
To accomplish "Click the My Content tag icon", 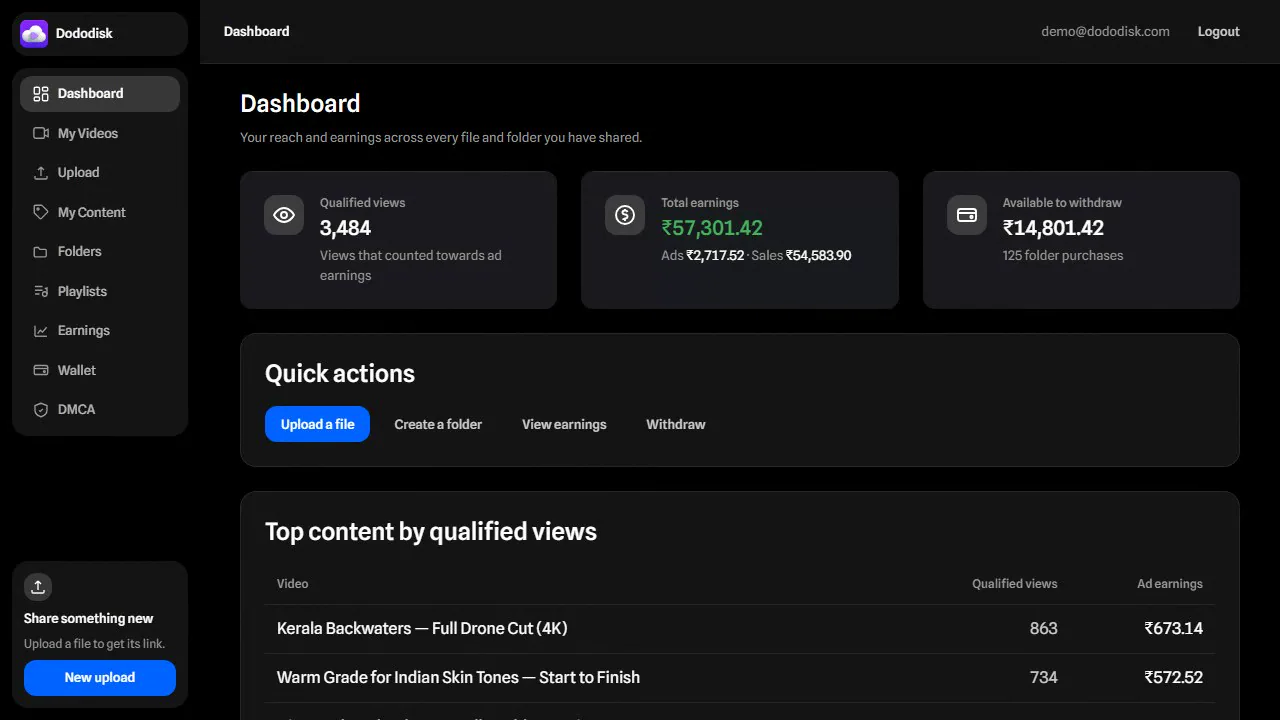I will pos(41,212).
